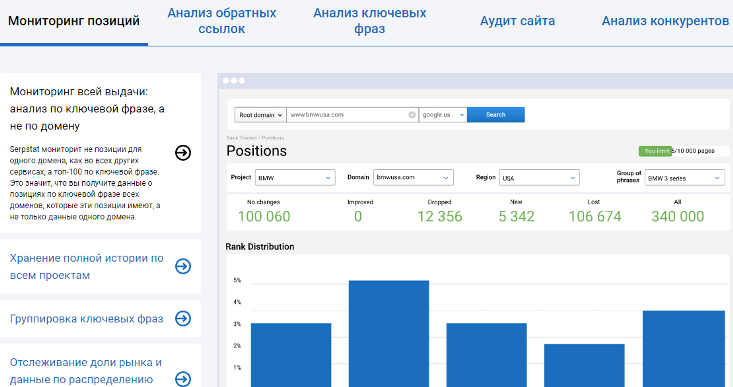Click arrow icon next to Отслеживание доли рынка
733x387 pixels.
[x=183, y=379]
